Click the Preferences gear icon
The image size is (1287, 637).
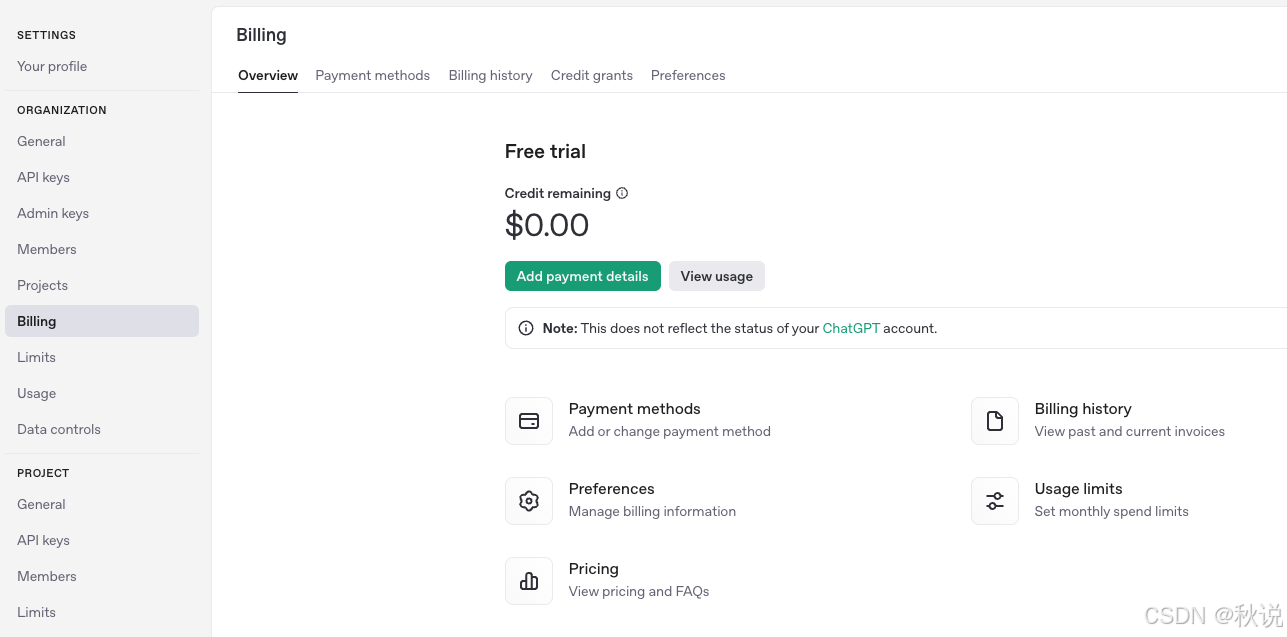tap(529, 501)
